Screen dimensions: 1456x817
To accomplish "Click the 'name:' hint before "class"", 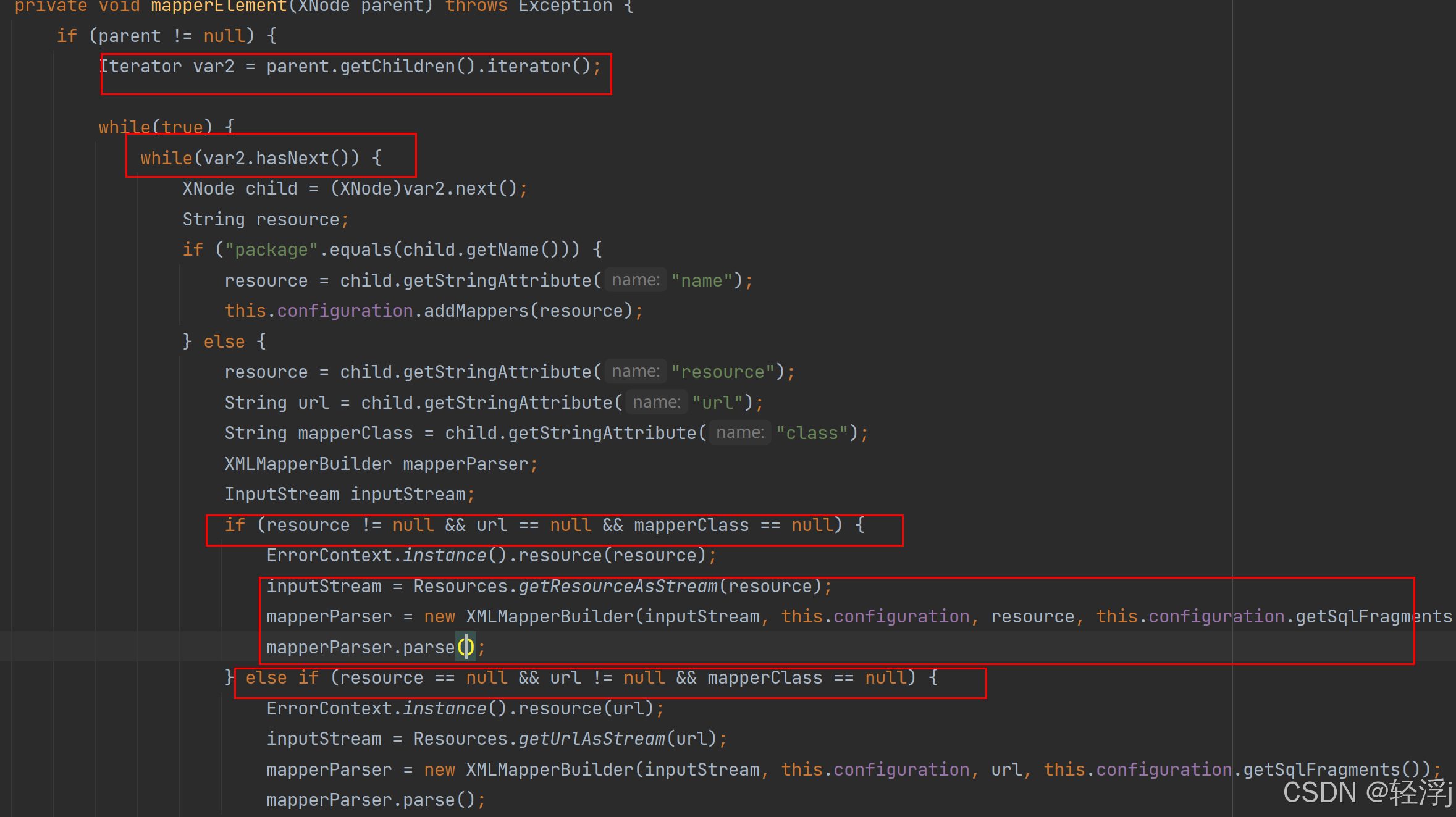I will (739, 433).
